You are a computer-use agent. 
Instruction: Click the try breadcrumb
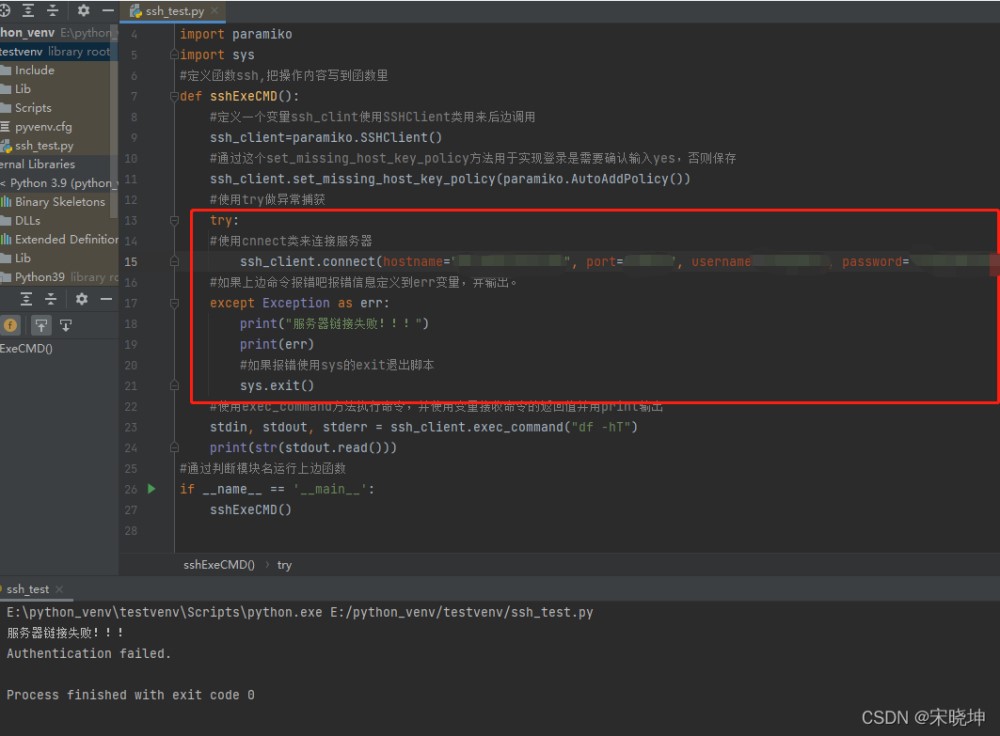pos(284,565)
